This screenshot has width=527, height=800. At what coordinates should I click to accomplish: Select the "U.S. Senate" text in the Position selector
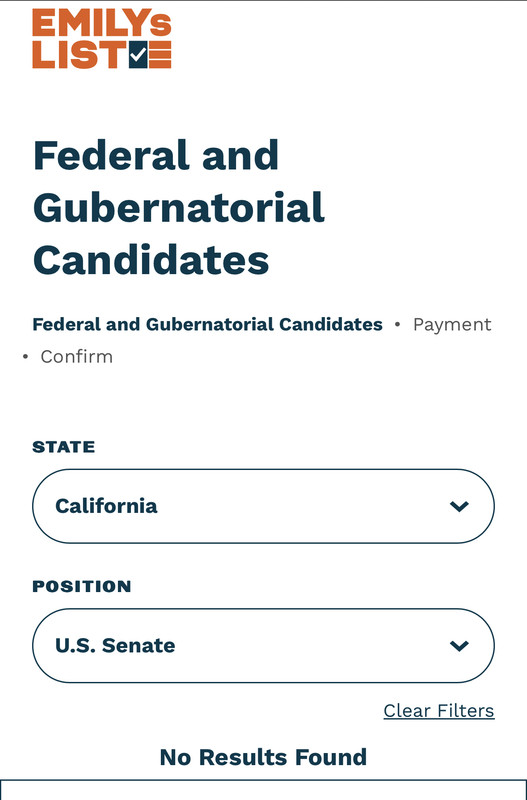115,645
